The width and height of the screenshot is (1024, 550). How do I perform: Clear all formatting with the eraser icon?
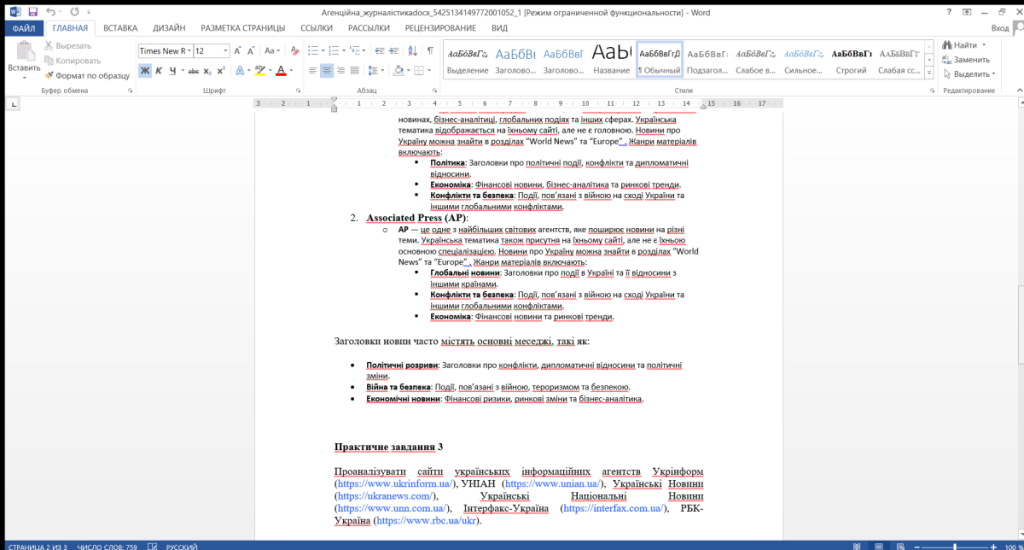[295, 51]
